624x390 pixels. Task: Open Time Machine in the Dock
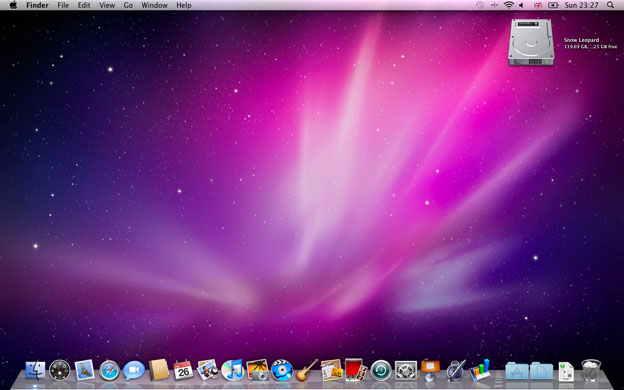[x=381, y=370]
